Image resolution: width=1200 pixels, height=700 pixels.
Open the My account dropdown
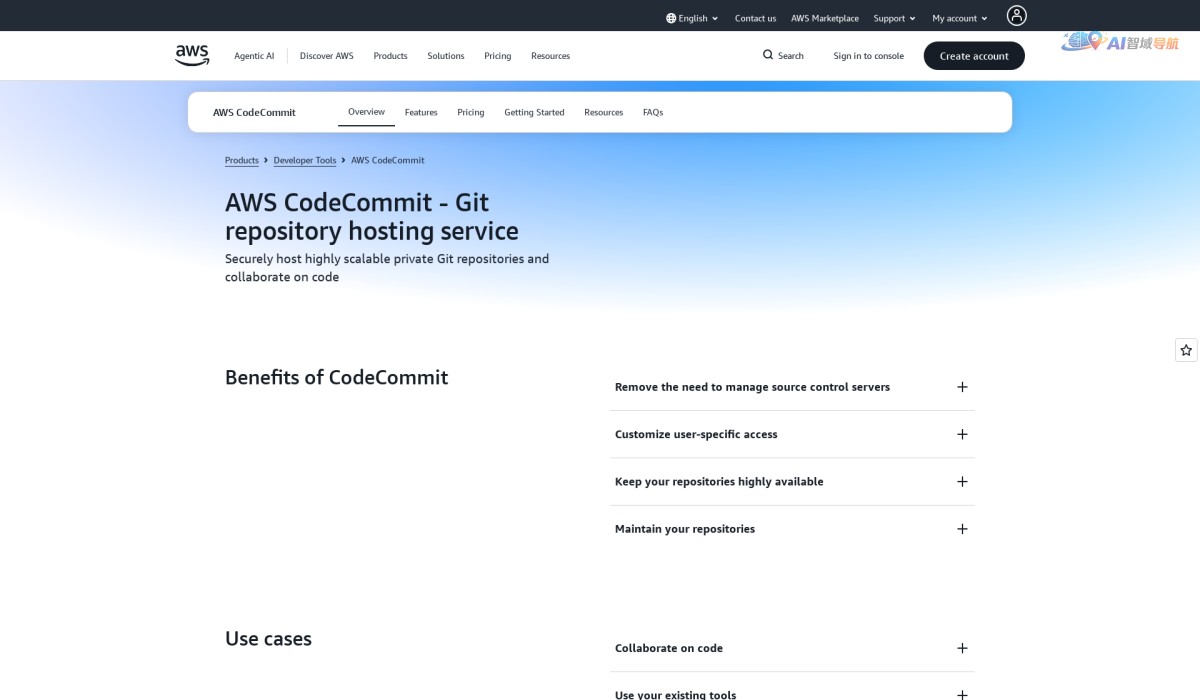[x=959, y=18]
